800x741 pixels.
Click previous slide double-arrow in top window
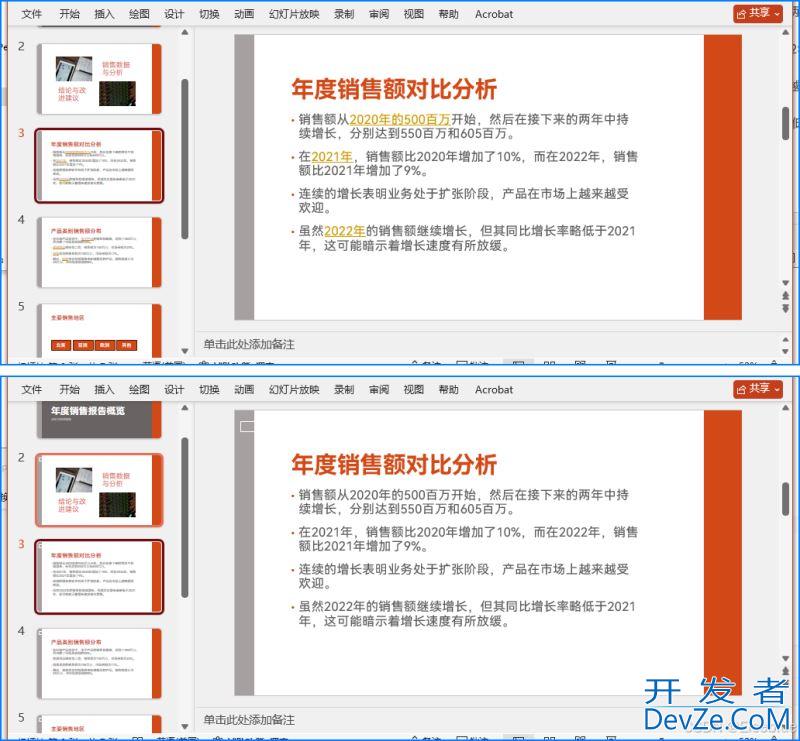pyautogui.click(x=786, y=296)
